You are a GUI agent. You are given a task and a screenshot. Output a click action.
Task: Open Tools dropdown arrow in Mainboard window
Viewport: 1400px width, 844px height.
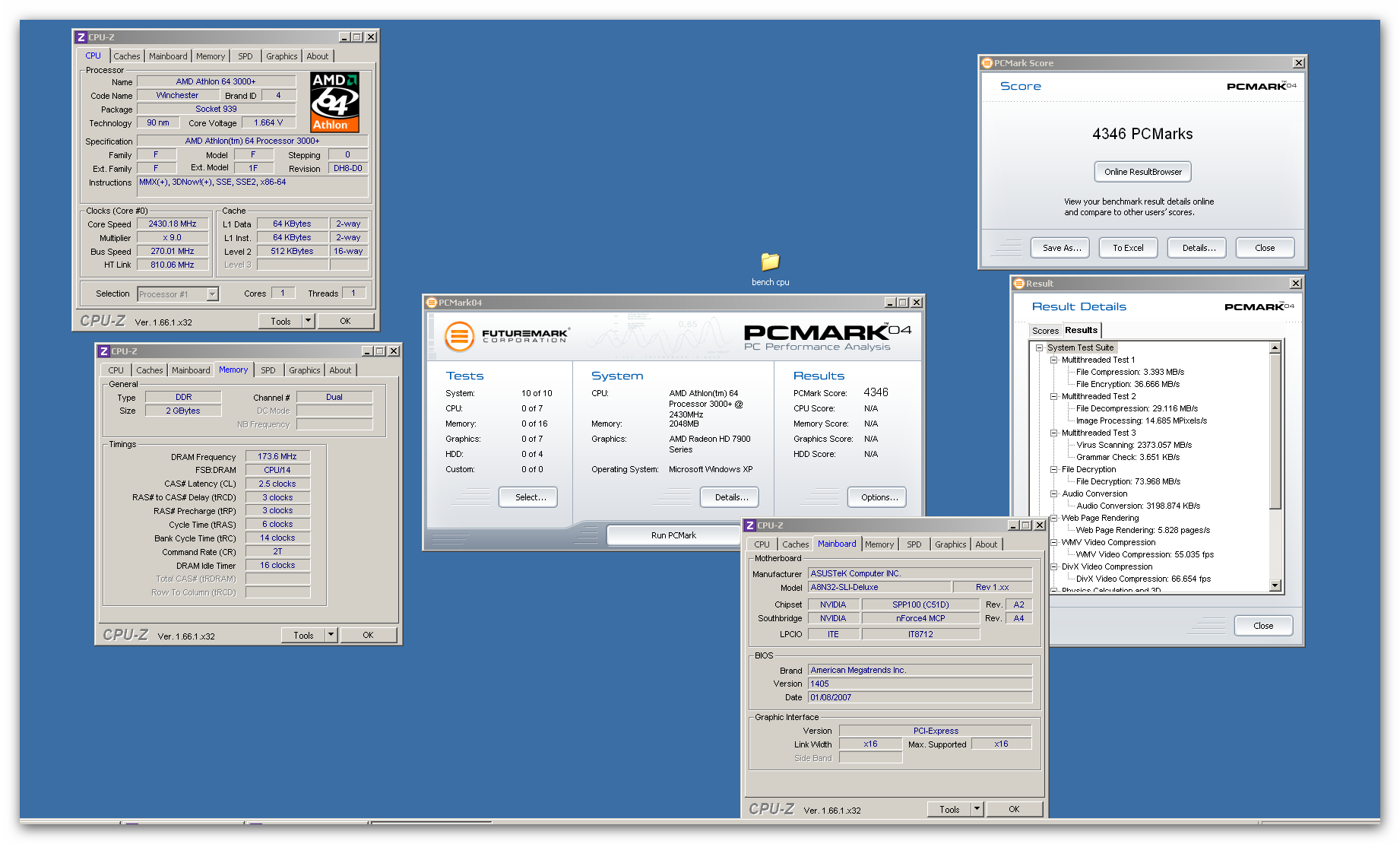pyautogui.click(x=977, y=809)
